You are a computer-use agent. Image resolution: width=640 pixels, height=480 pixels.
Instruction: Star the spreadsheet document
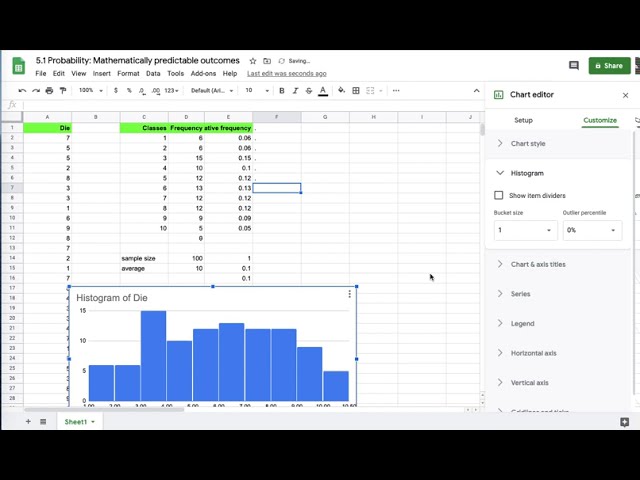click(253, 61)
